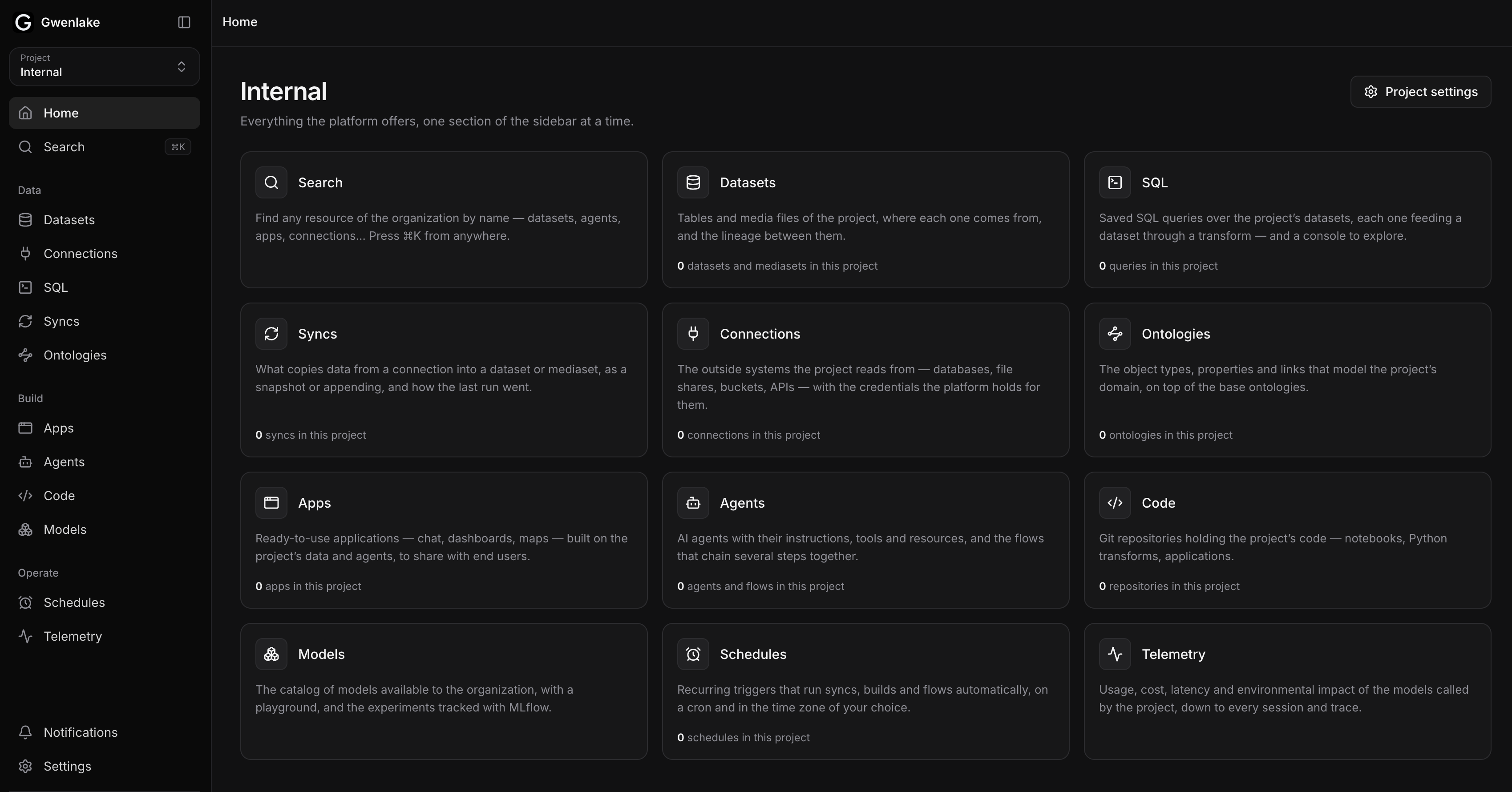The height and width of the screenshot is (792, 1512).
Task: Open SQL in the sidebar
Action: point(105,287)
